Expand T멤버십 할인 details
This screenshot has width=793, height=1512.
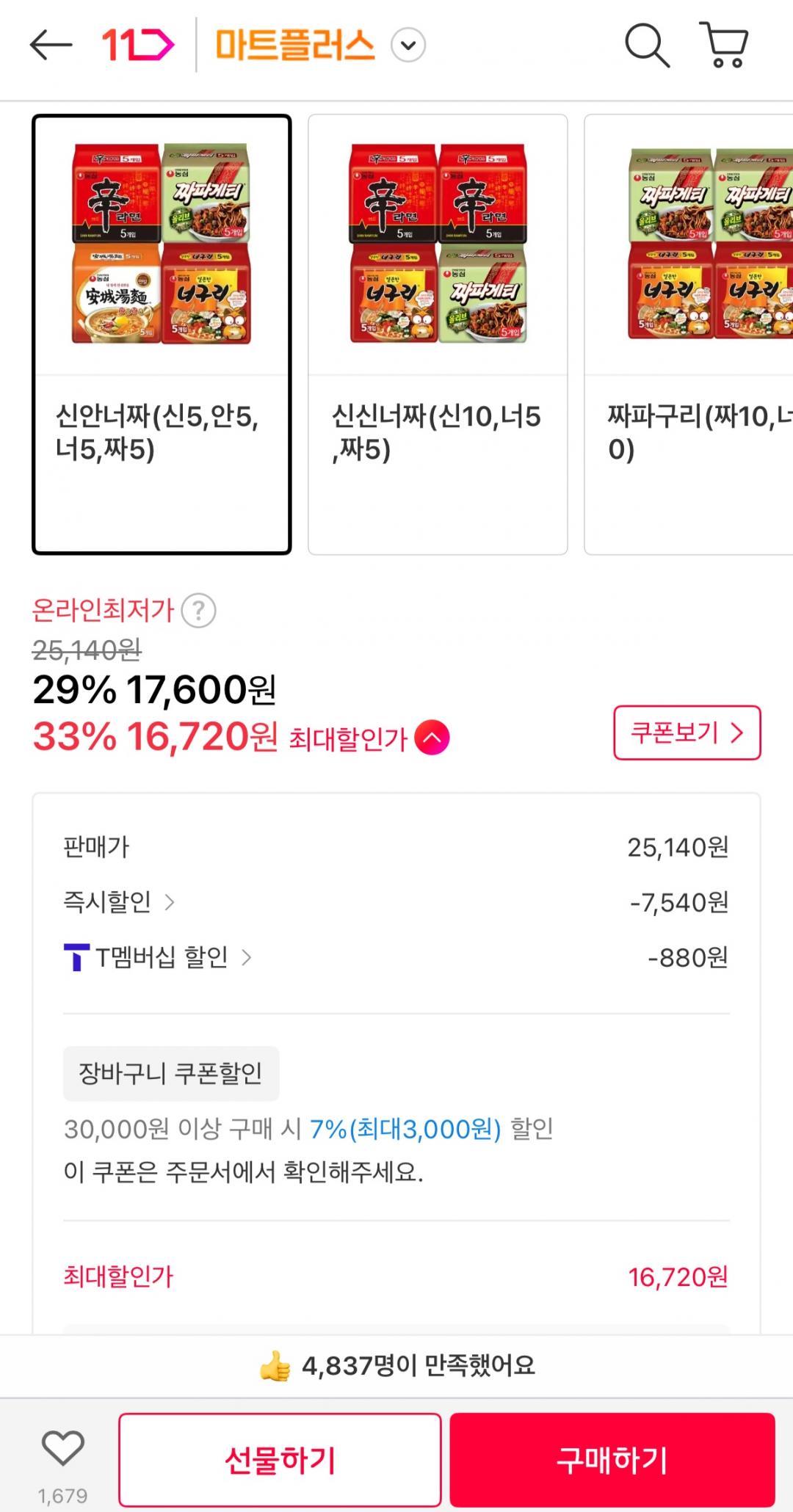tap(247, 957)
